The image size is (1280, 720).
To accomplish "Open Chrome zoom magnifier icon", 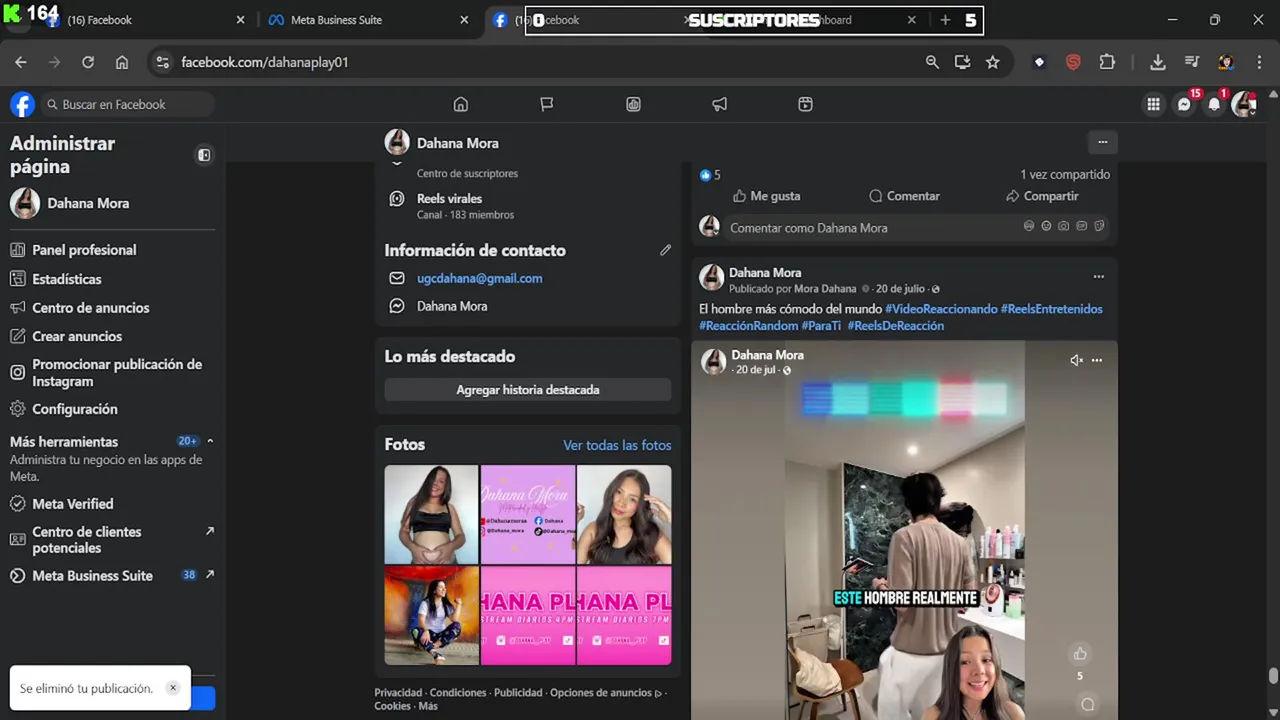I will (932, 62).
